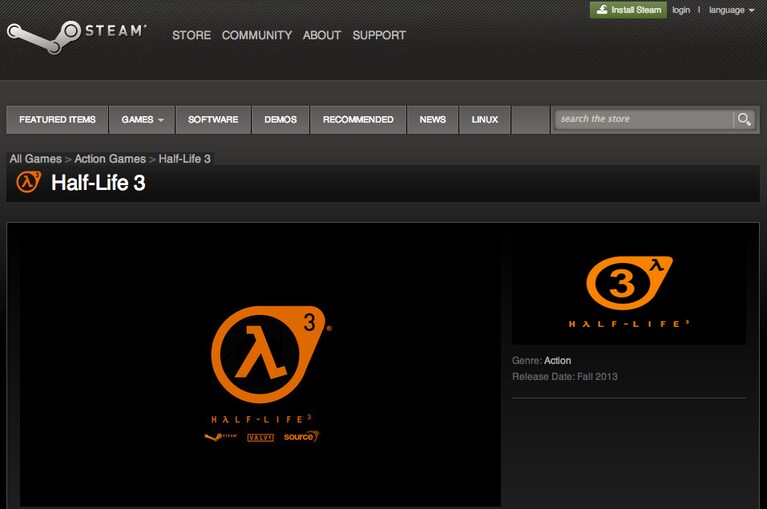
Task: Click the Half-Life 3 page title
Action: (x=98, y=183)
